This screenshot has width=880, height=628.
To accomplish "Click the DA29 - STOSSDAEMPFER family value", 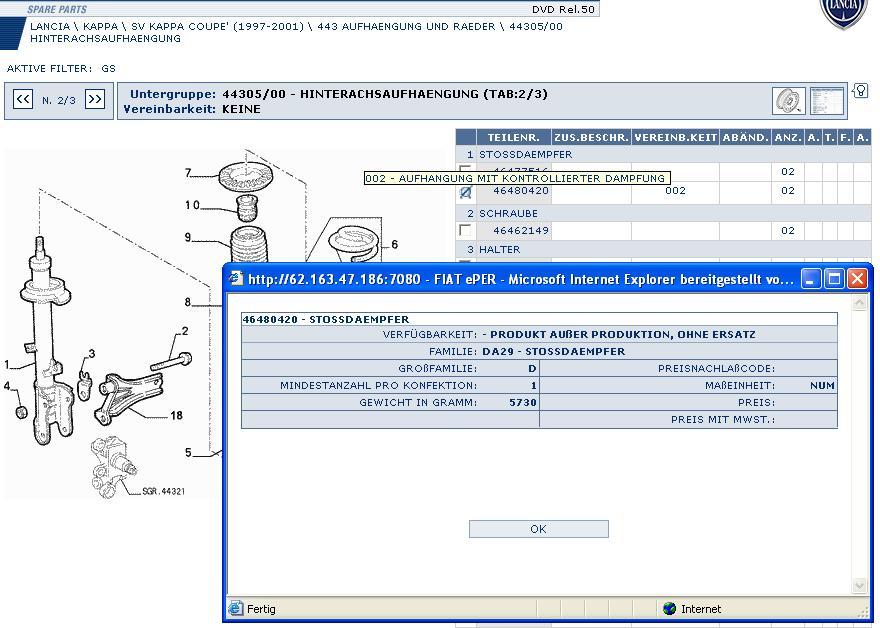I will [553, 351].
